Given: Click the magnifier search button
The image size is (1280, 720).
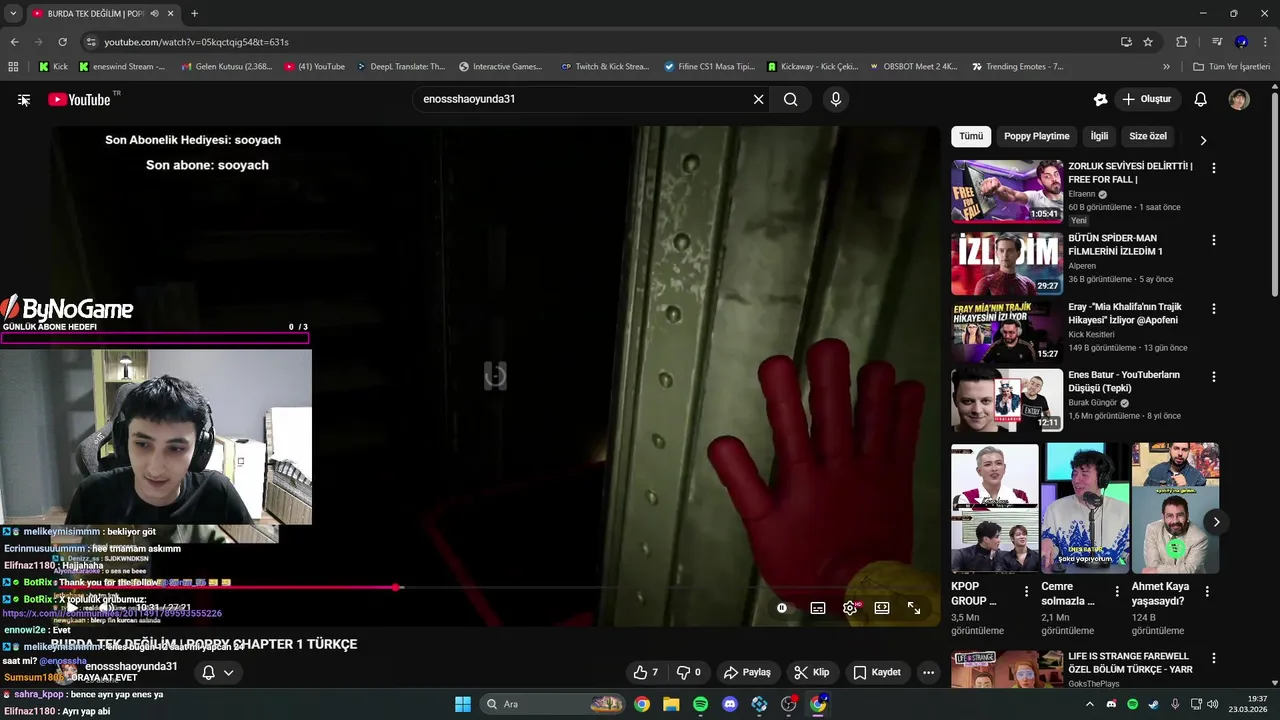Looking at the screenshot, I should pos(791,99).
